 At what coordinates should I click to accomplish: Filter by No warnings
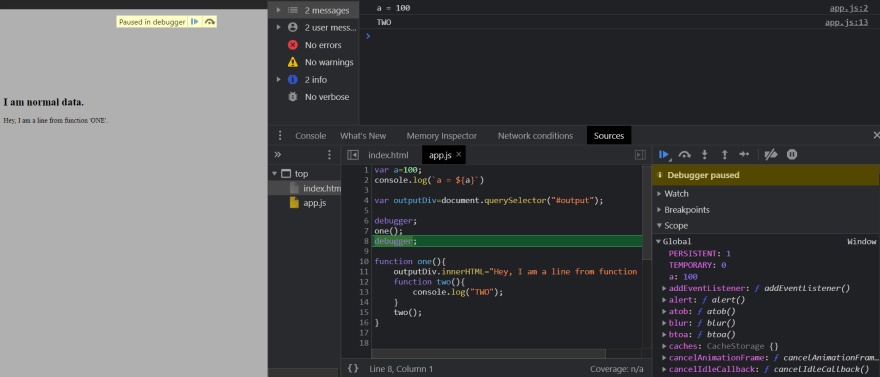pos(313,62)
